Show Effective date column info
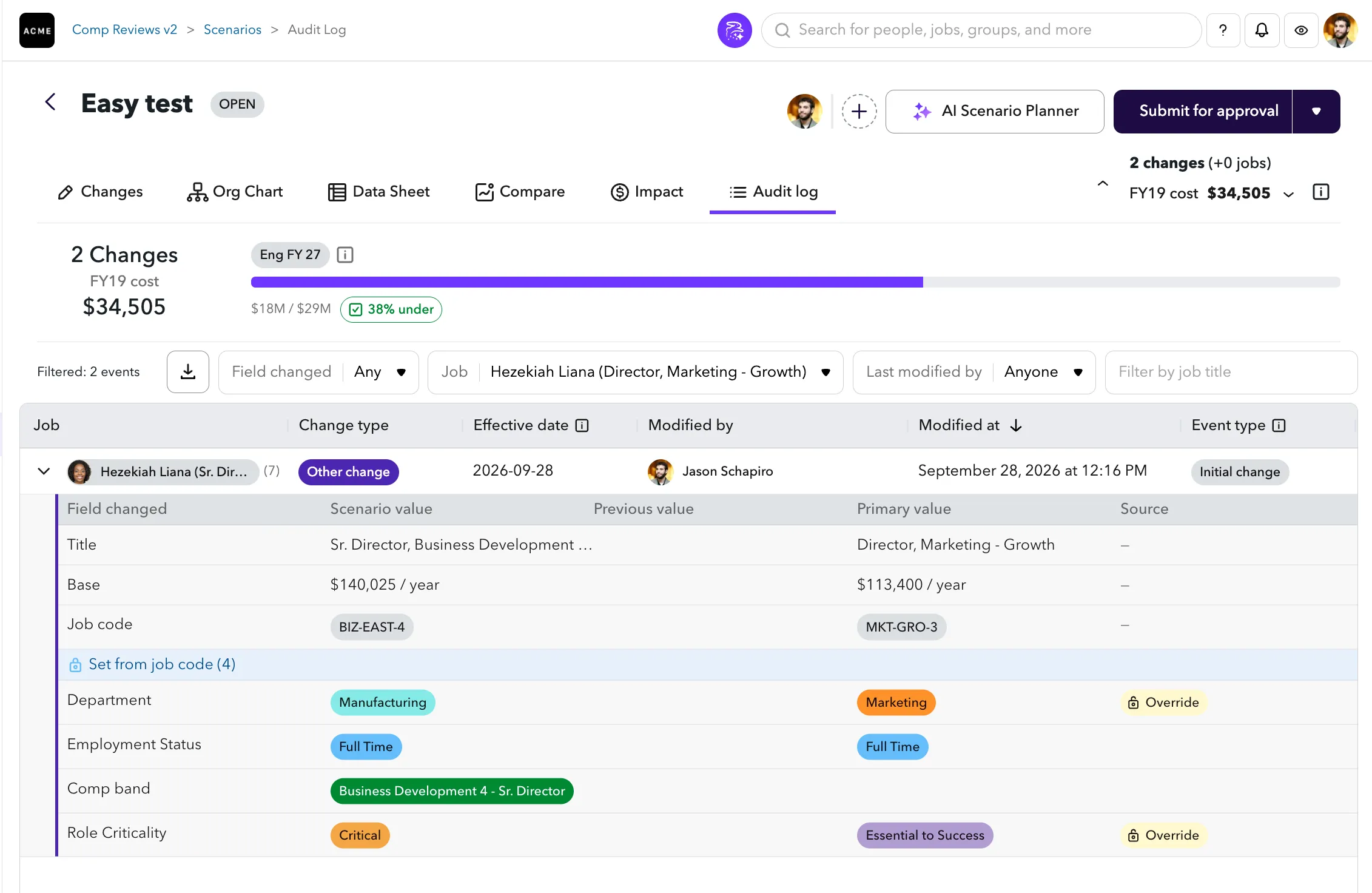 [x=582, y=426]
